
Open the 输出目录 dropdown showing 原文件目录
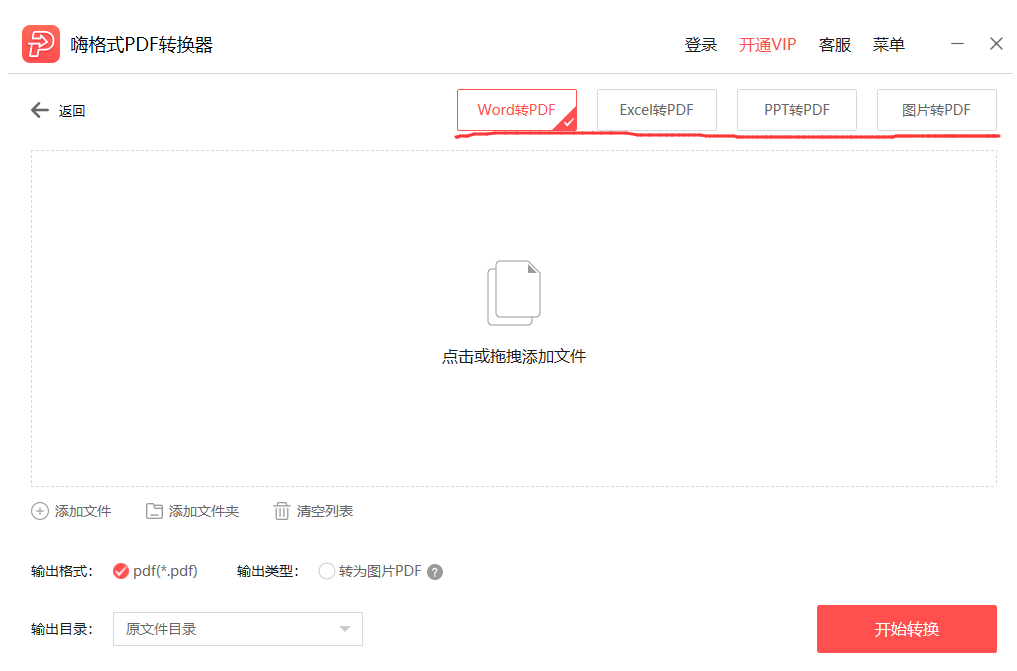pos(237,629)
